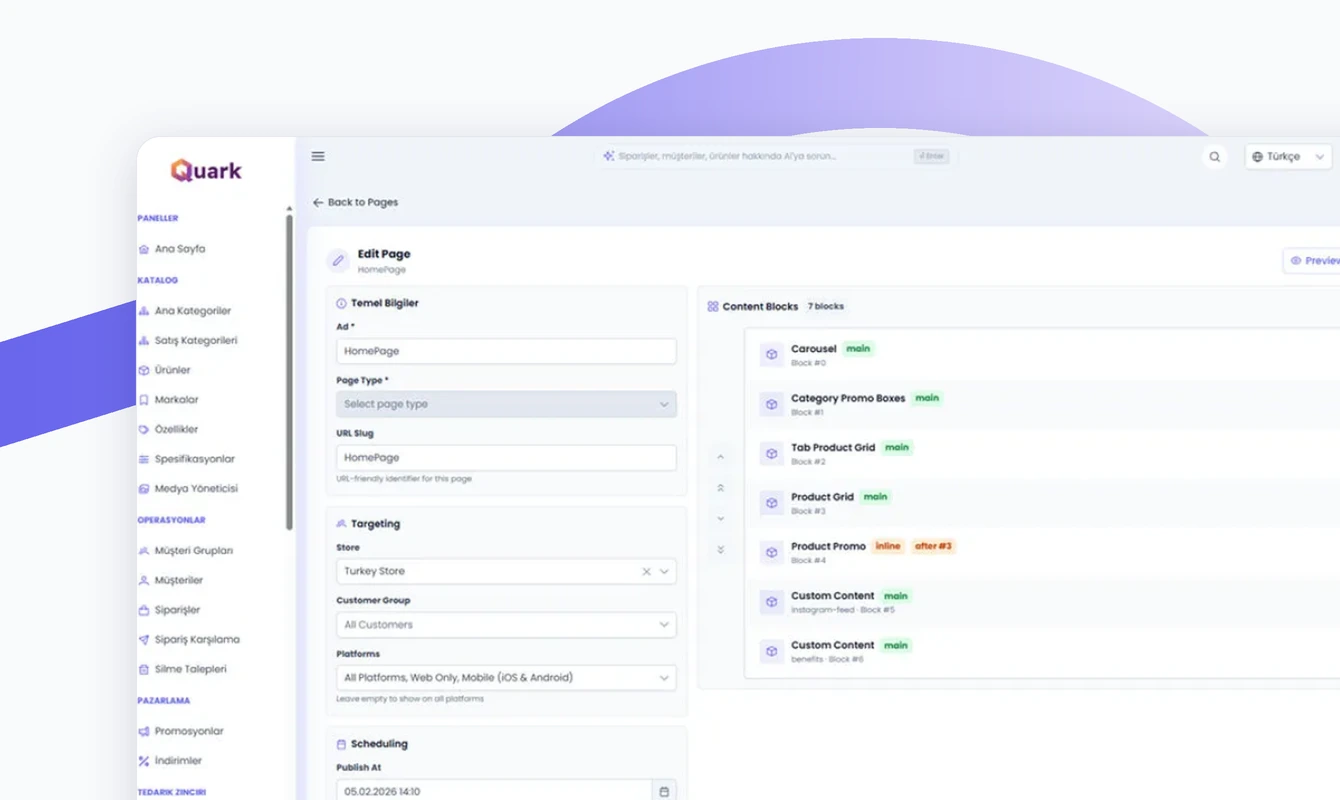This screenshot has height=800, width=1340.
Task: Move block down with single chevron-down arrow
Action: click(x=720, y=519)
